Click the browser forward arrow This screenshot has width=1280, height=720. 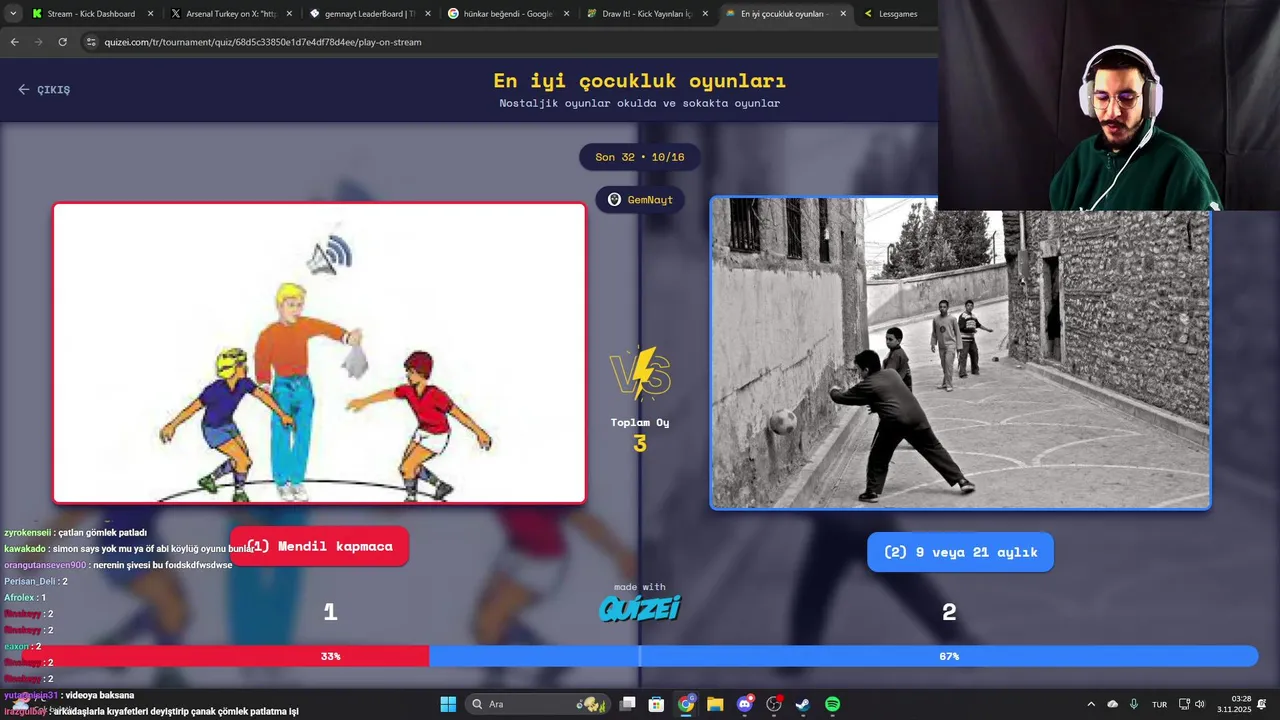tap(38, 42)
